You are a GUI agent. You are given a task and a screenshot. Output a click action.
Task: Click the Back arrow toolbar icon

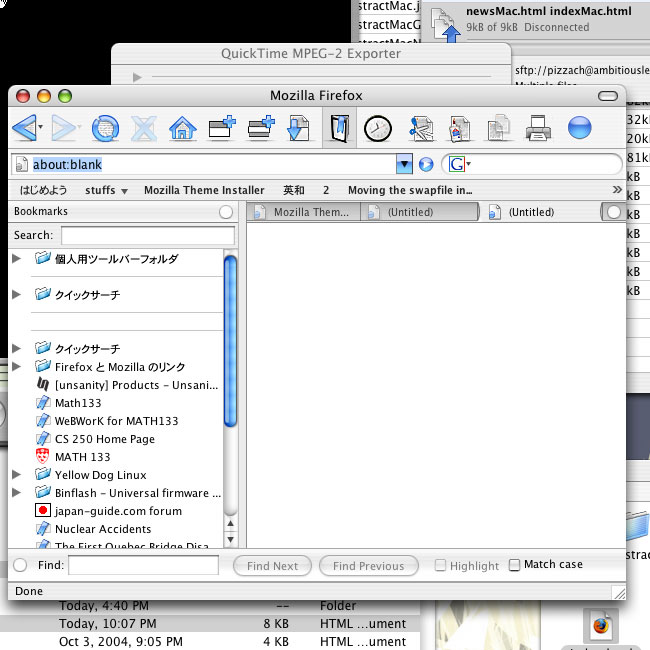pyautogui.click(x=24, y=128)
